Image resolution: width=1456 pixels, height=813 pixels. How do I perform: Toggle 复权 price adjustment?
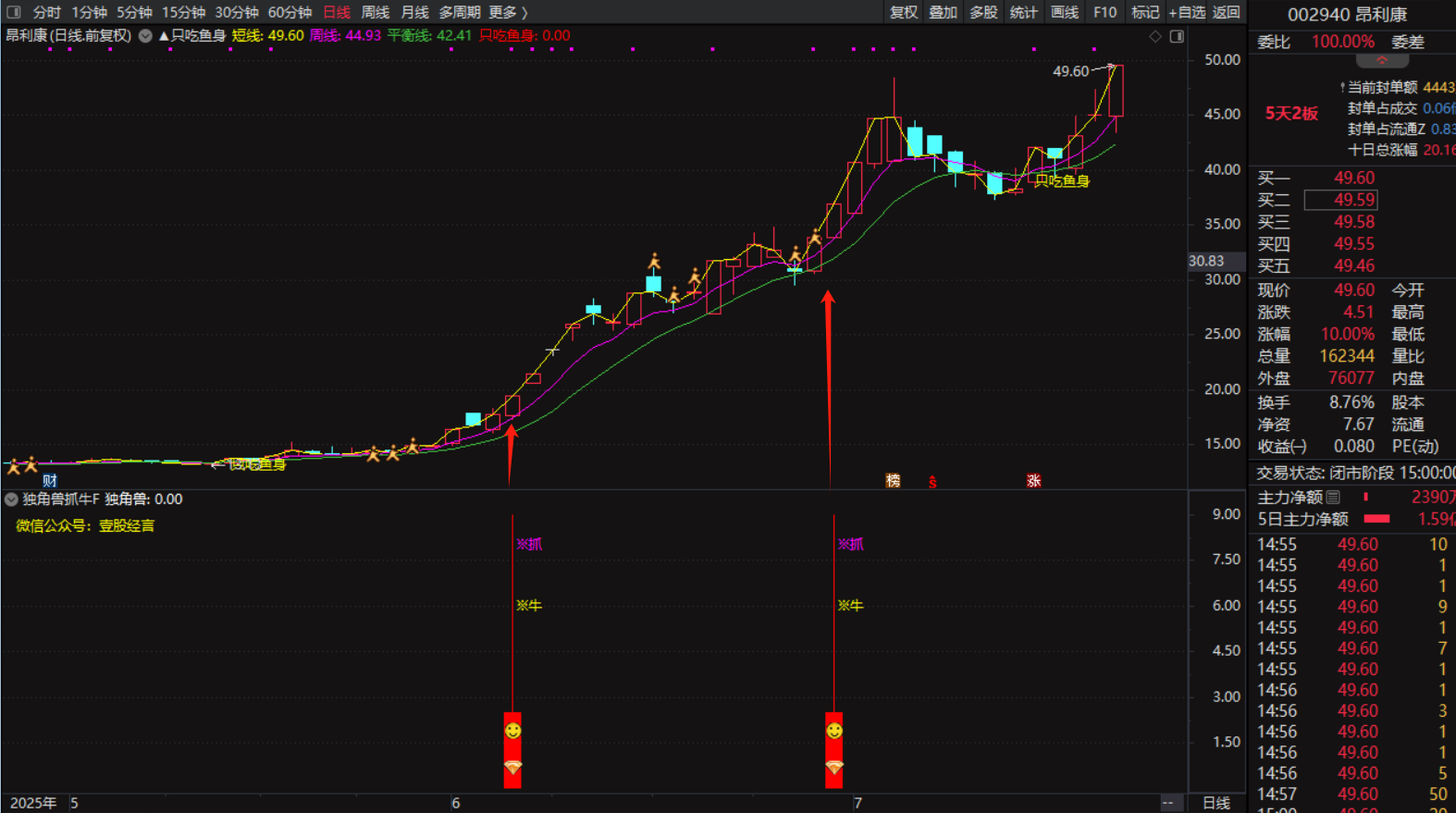click(x=903, y=12)
